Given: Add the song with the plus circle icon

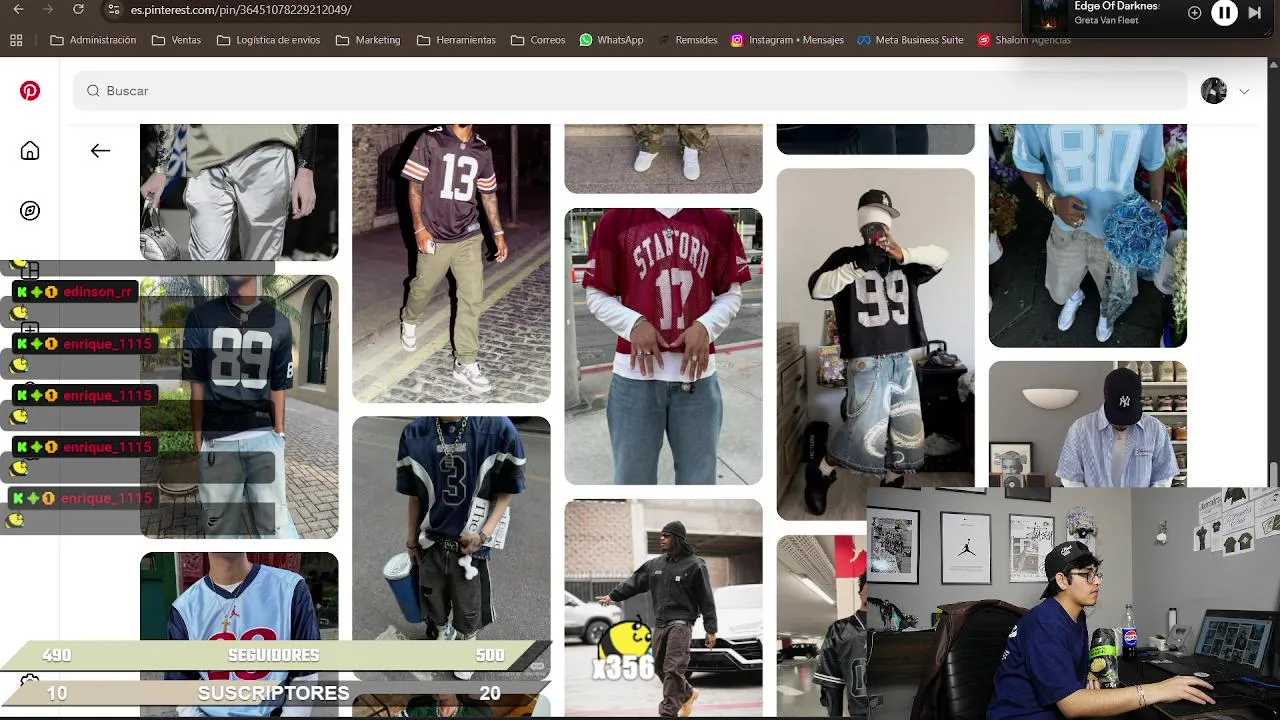Looking at the screenshot, I should coord(1194,13).
